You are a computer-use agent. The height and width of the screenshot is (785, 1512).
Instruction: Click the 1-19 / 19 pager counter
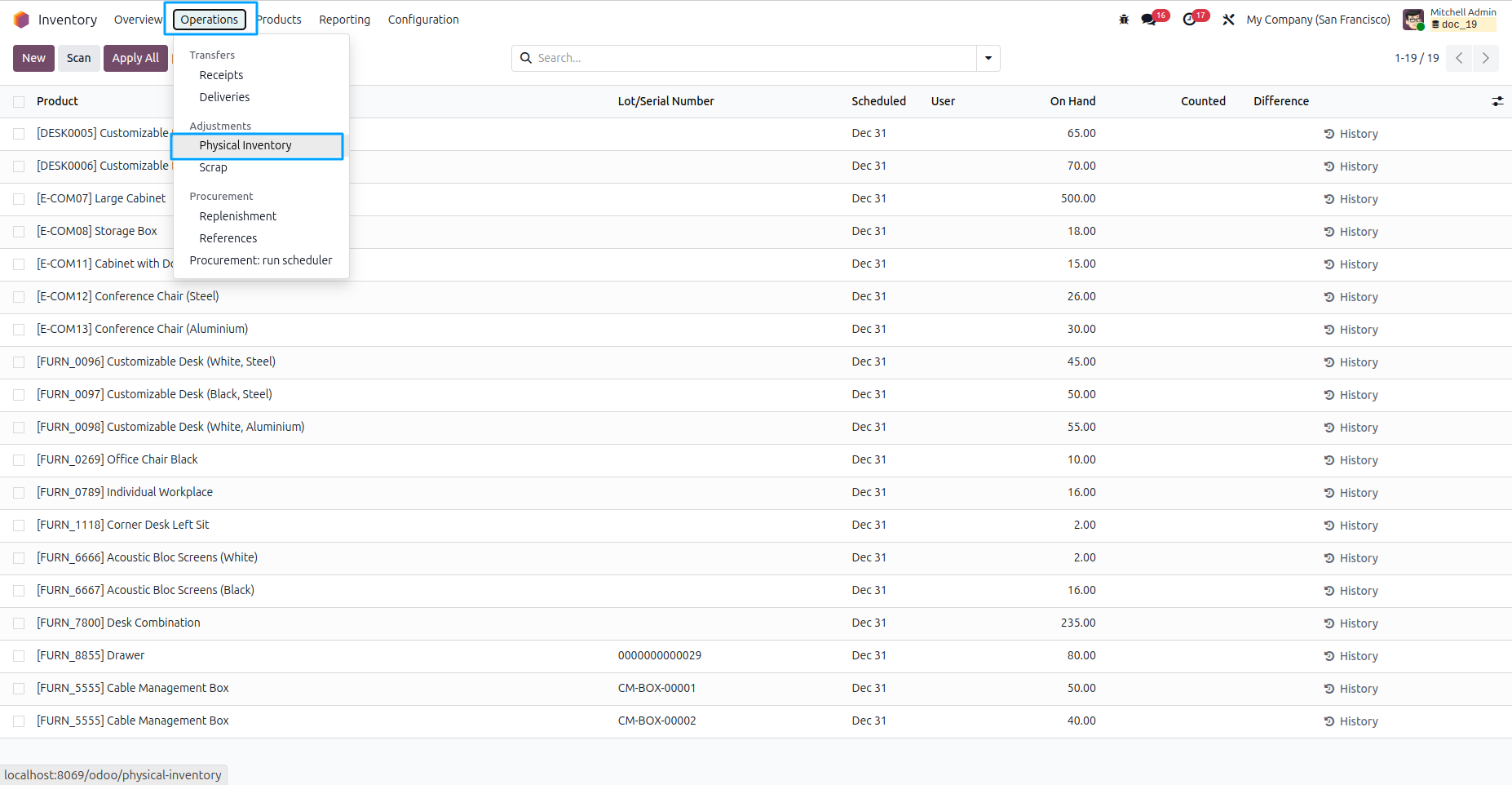(1417, 58)
